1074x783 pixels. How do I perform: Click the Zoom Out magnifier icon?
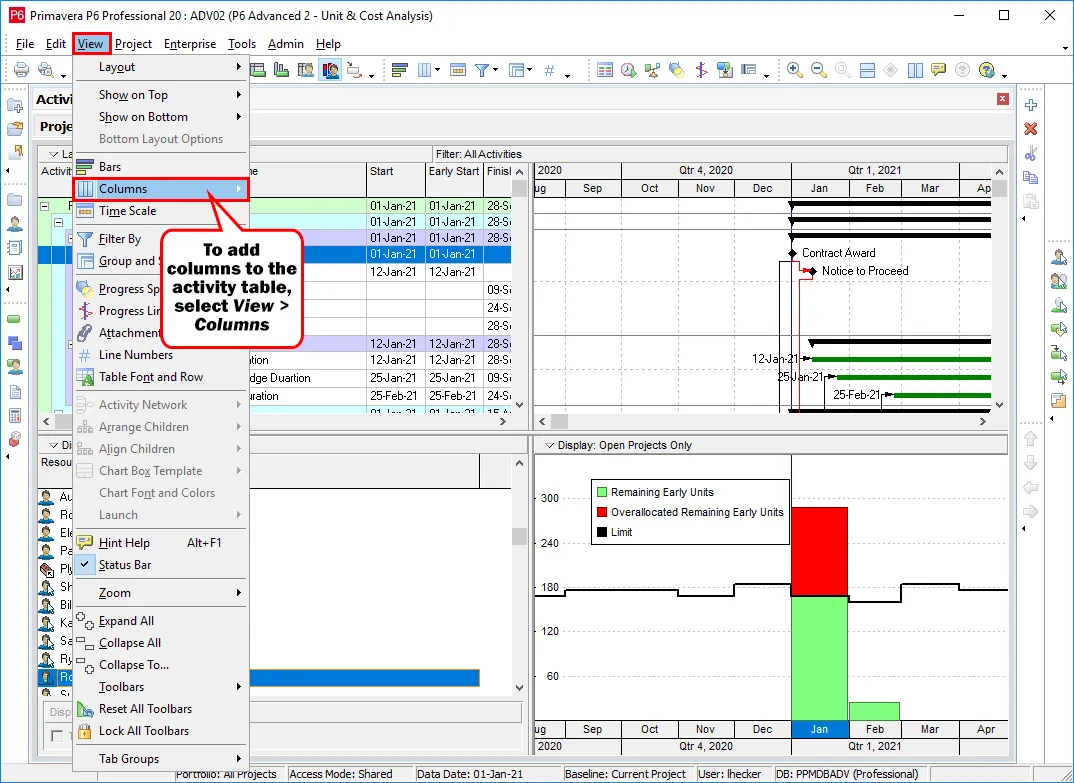pyautogui.click(x=818, y=70)
